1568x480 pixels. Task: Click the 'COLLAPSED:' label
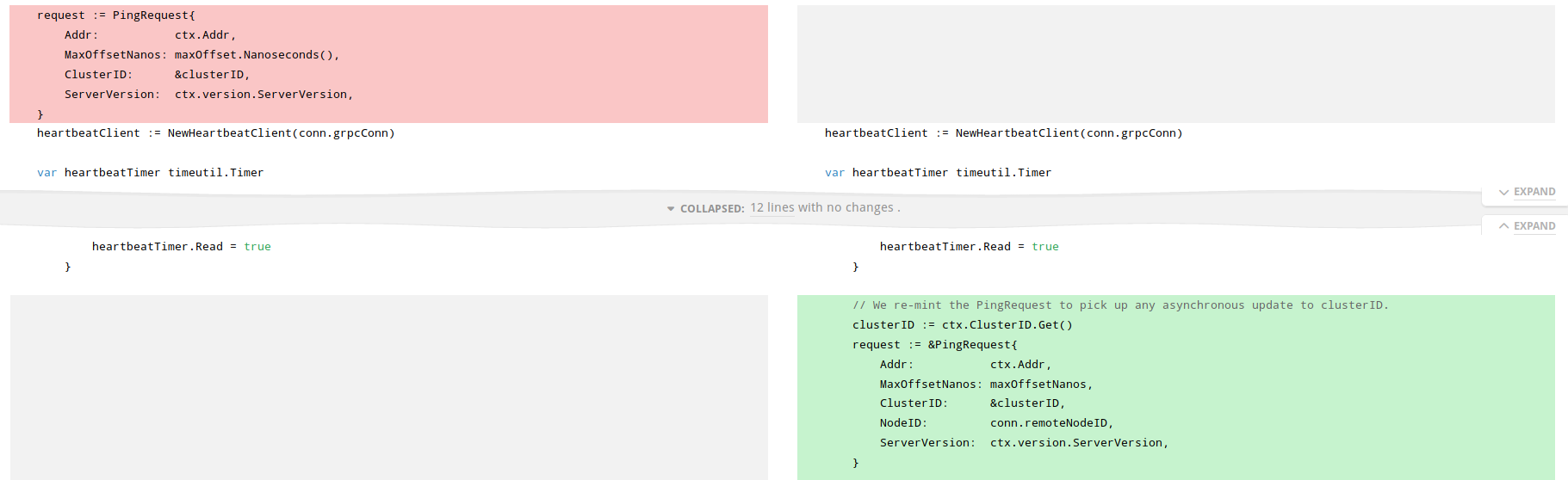712,209
